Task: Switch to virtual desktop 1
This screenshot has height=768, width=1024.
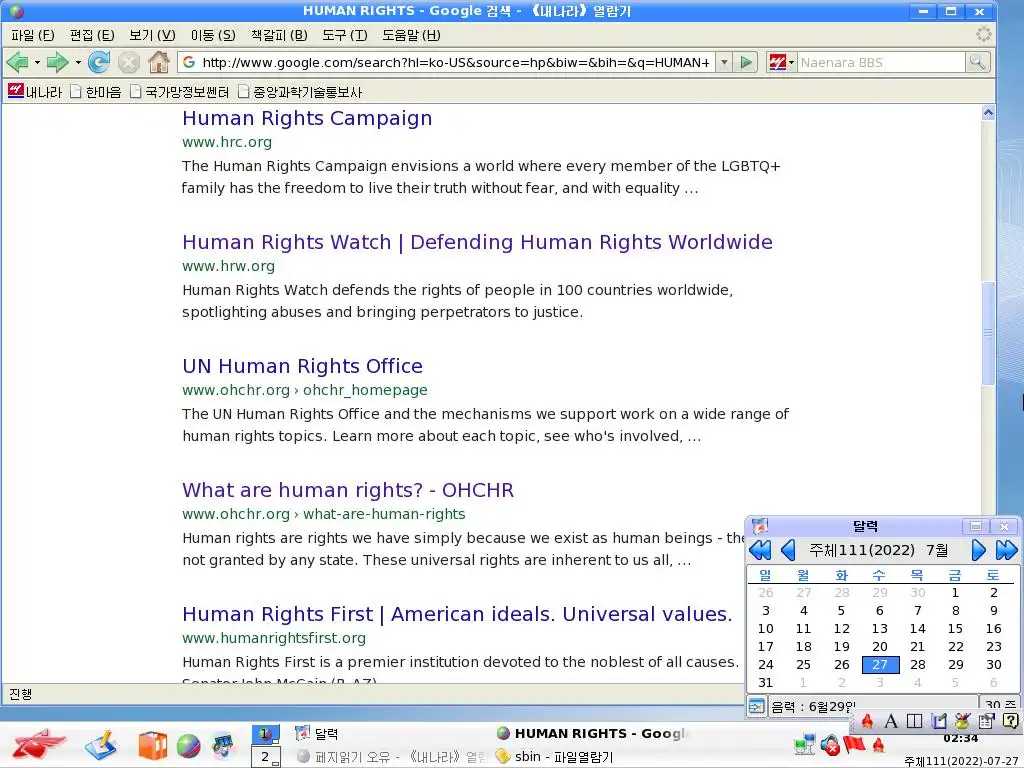Action: click(266, 734)
